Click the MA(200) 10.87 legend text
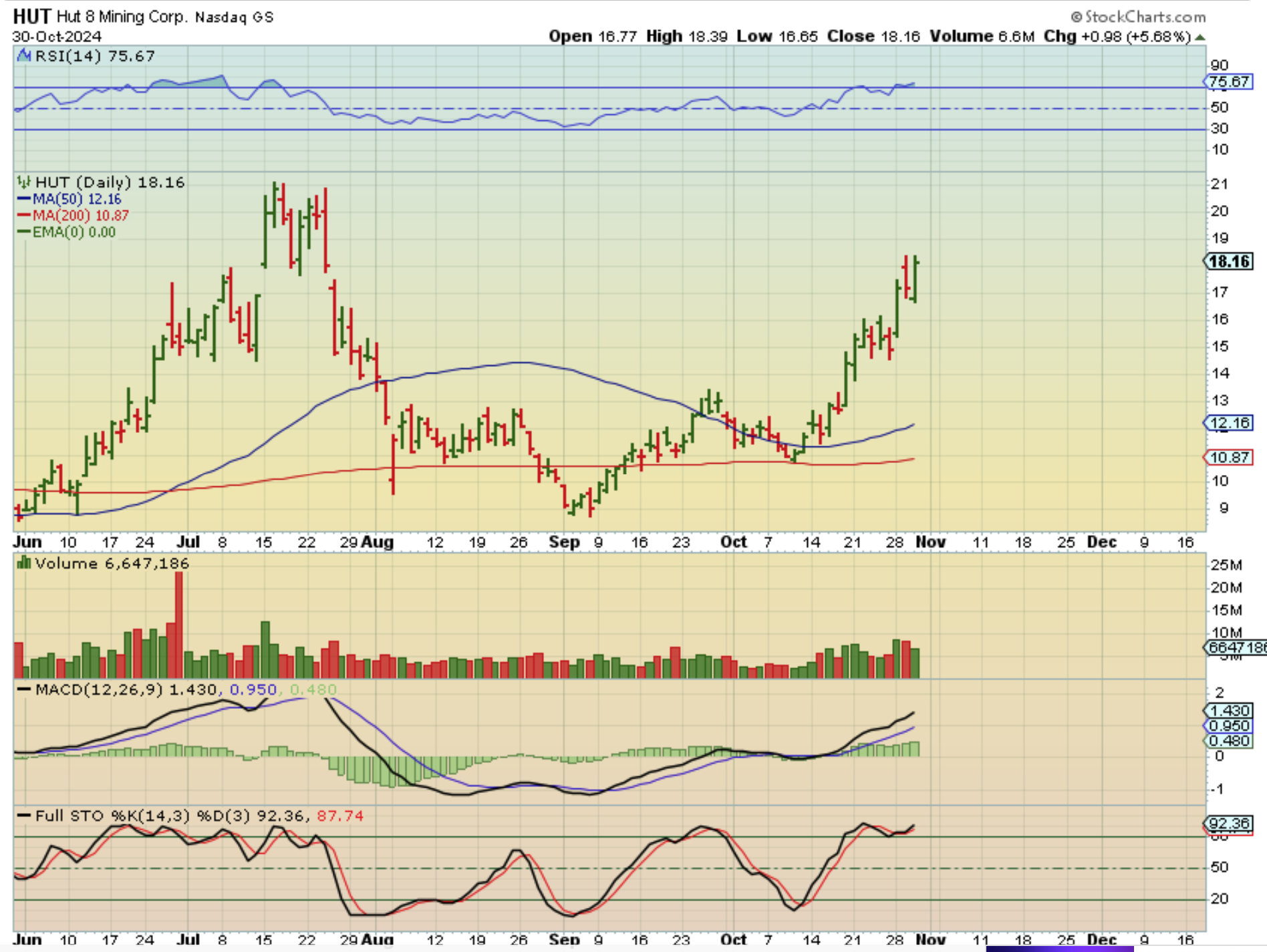Image resolution: width=1267 pixels, height=952 pixels. [x=81, y=215]
